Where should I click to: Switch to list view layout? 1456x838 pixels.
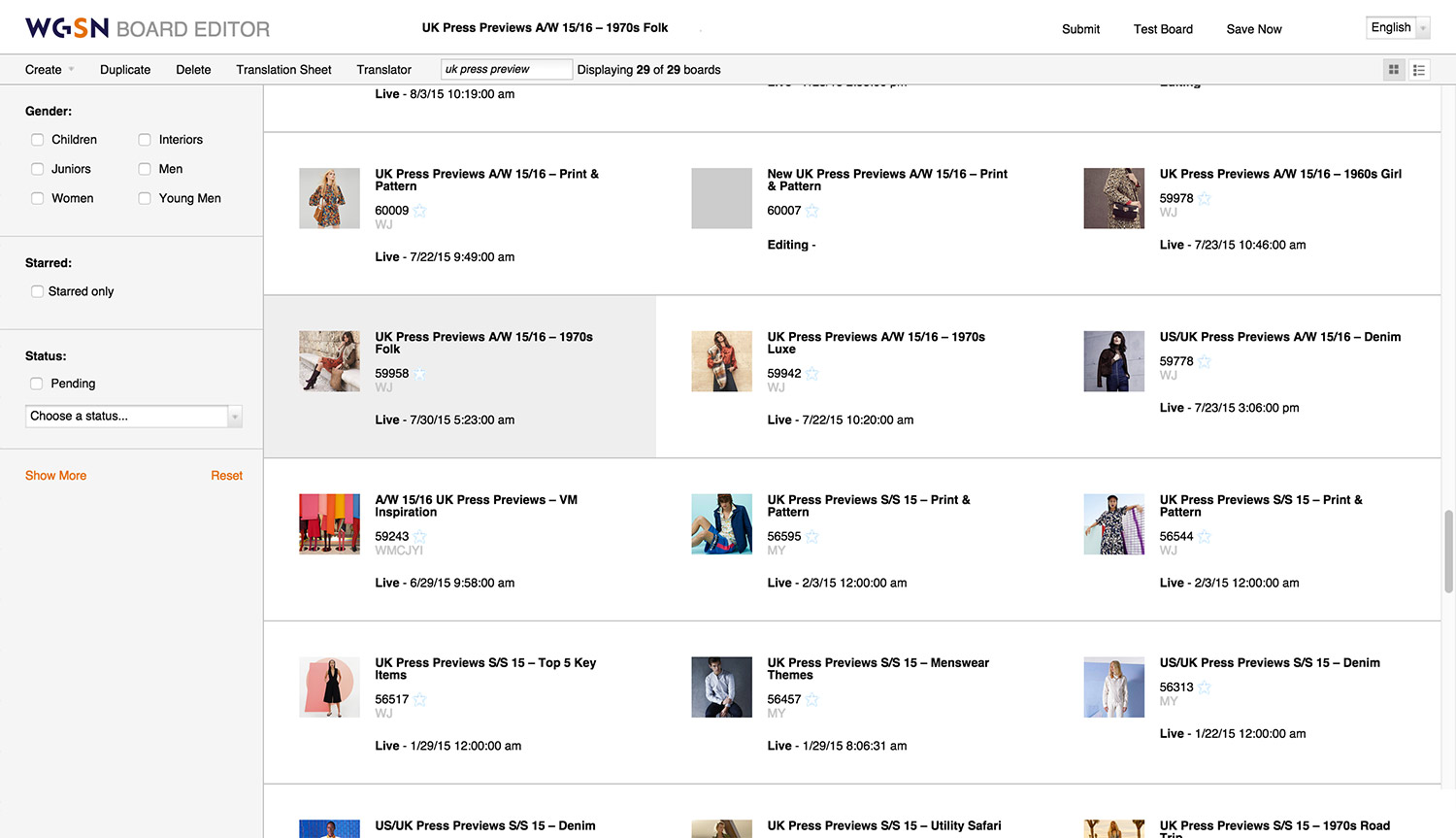click(x=1419, y=70)
